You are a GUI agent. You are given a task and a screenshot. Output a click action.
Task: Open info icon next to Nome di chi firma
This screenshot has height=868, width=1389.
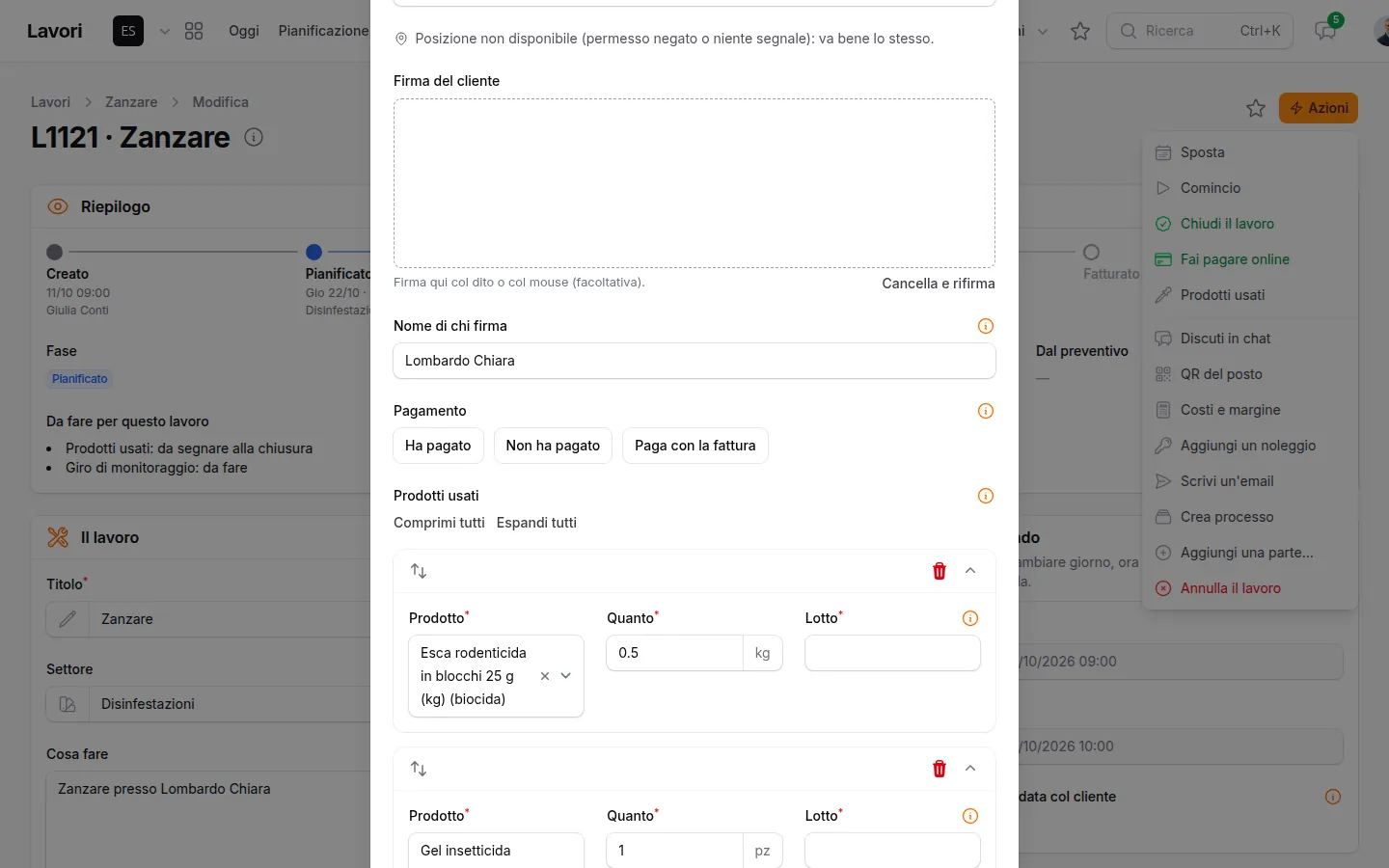pos(986,326)
